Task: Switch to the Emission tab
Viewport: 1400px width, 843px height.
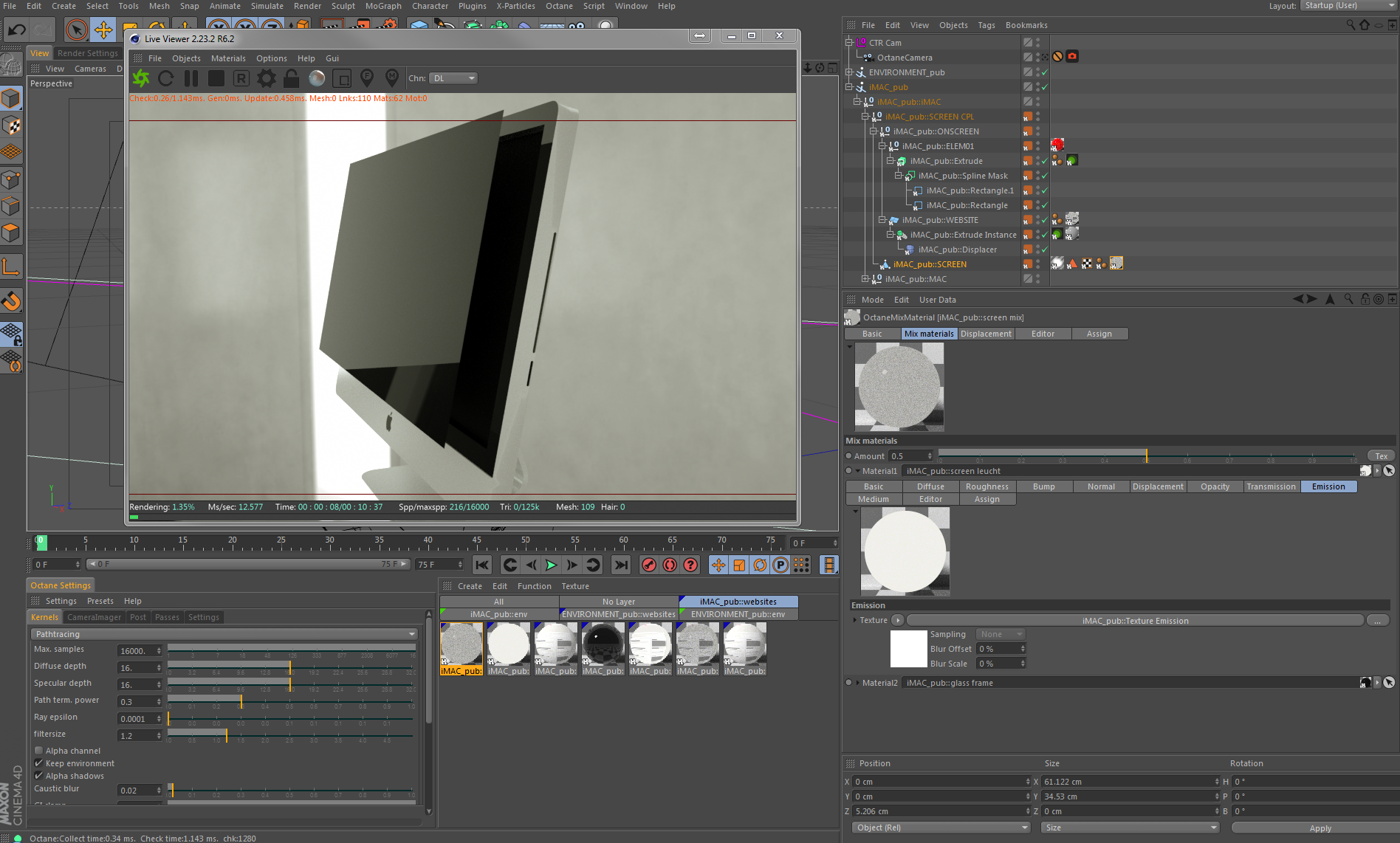Action: (x=1328, y=486)
